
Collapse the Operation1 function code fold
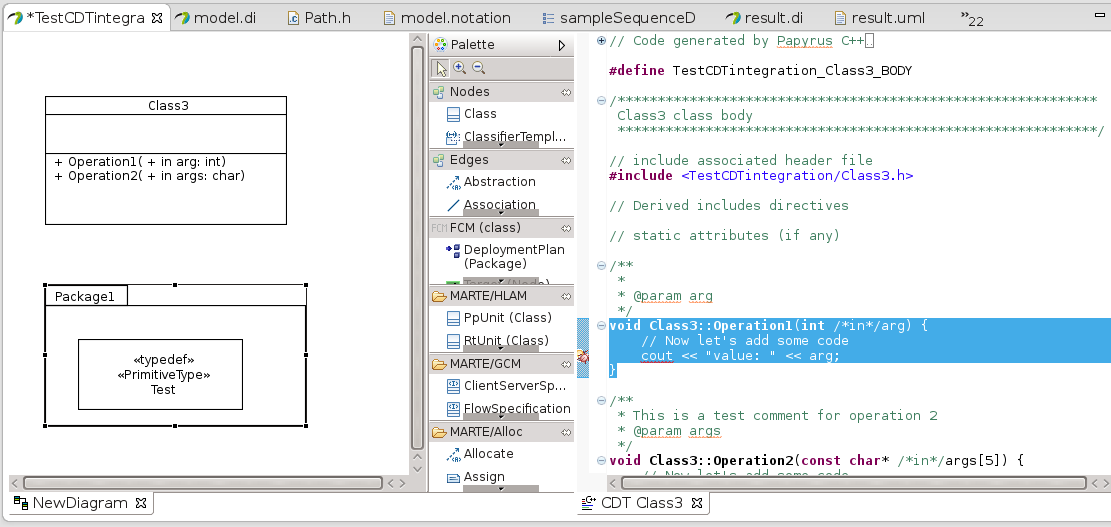[600, 326]
